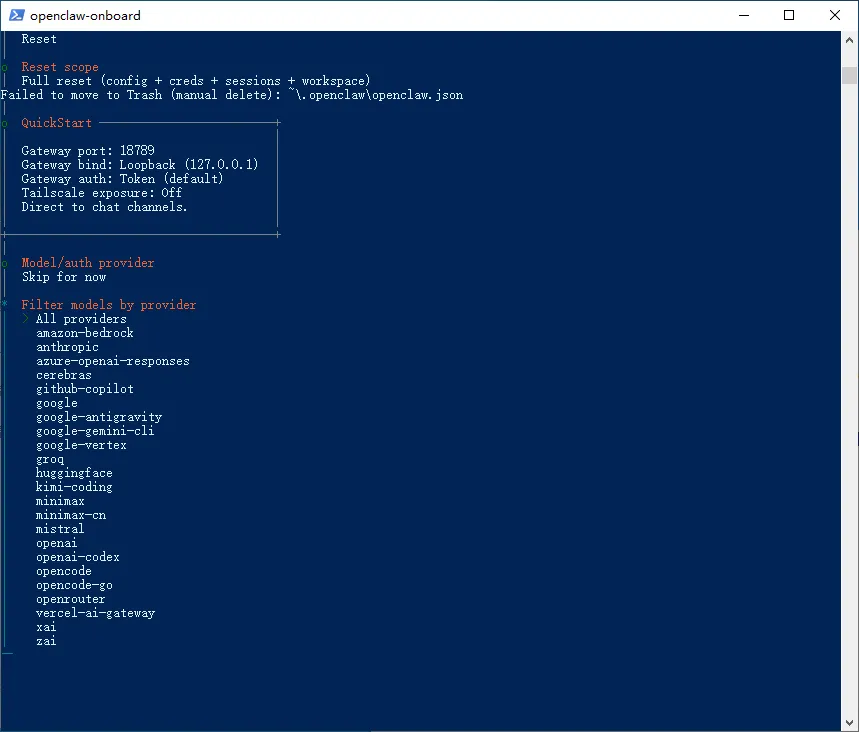
Task: Choose the mistral provider
Action: pyautogui.click(x=60, y=529)
